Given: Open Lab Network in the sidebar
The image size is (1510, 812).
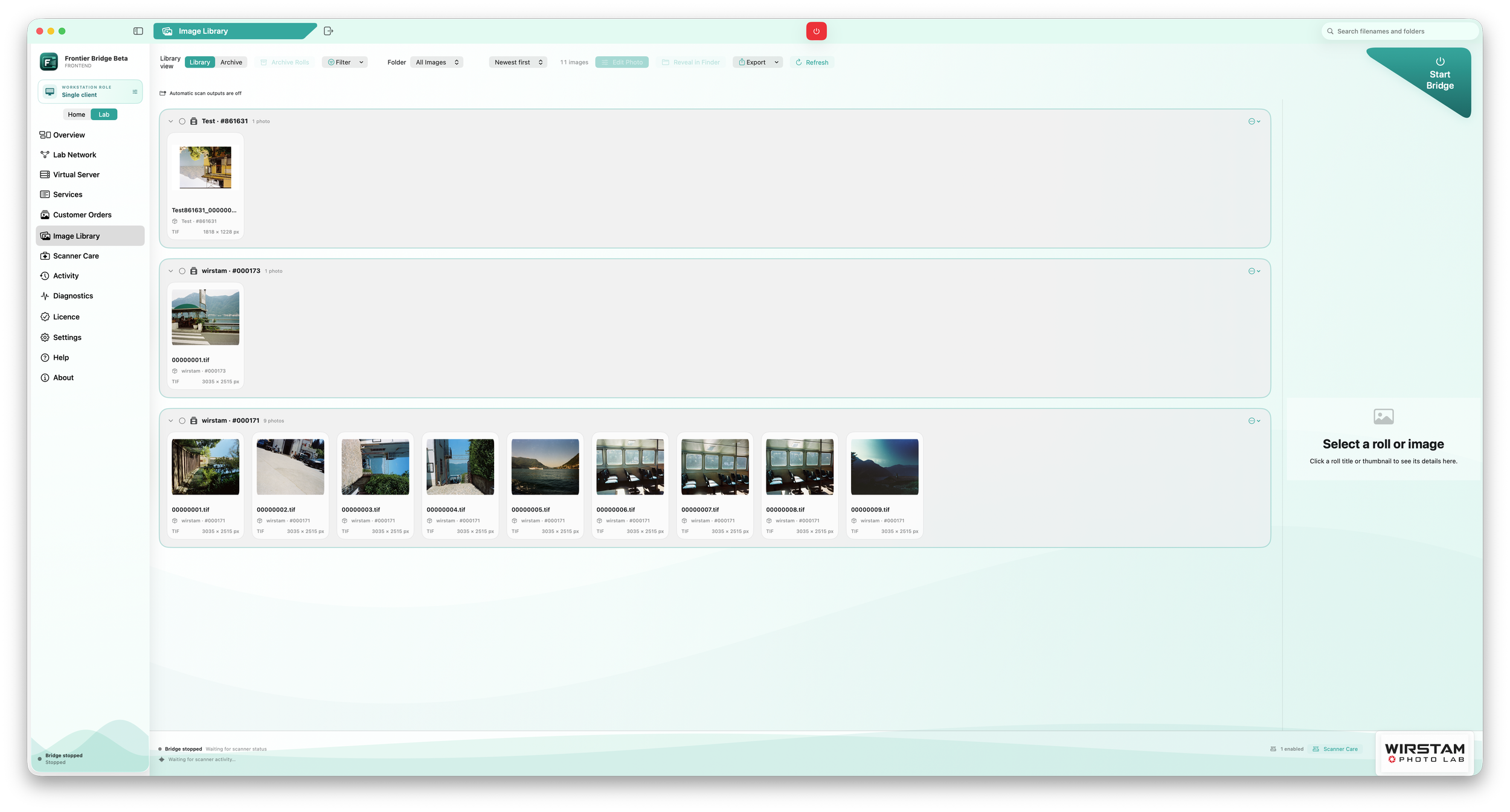Looking at the screenshot, I should pos(90,155).
